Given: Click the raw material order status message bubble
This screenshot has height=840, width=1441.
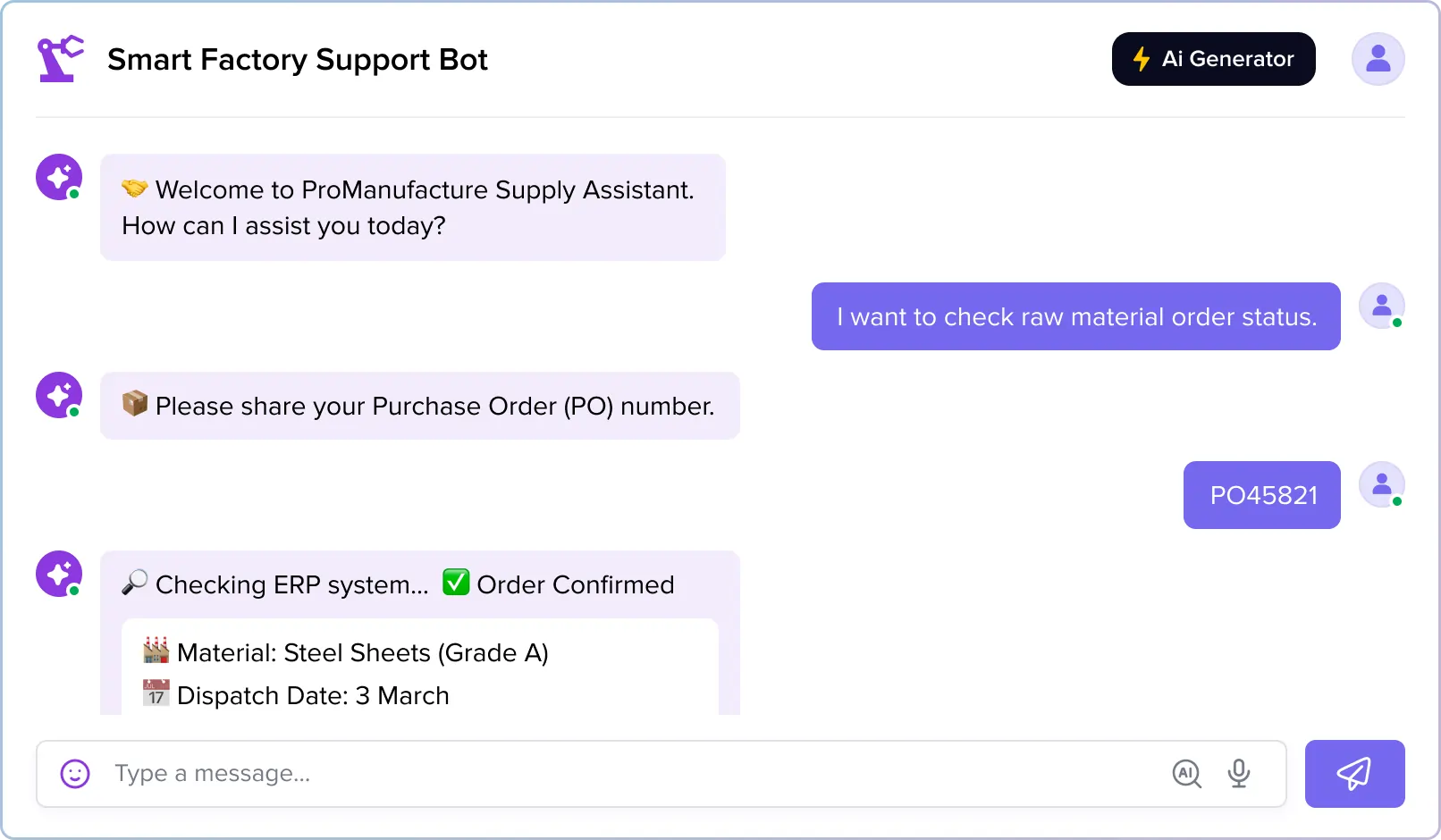Looking at the screenshot, I should click(1075, 316).
